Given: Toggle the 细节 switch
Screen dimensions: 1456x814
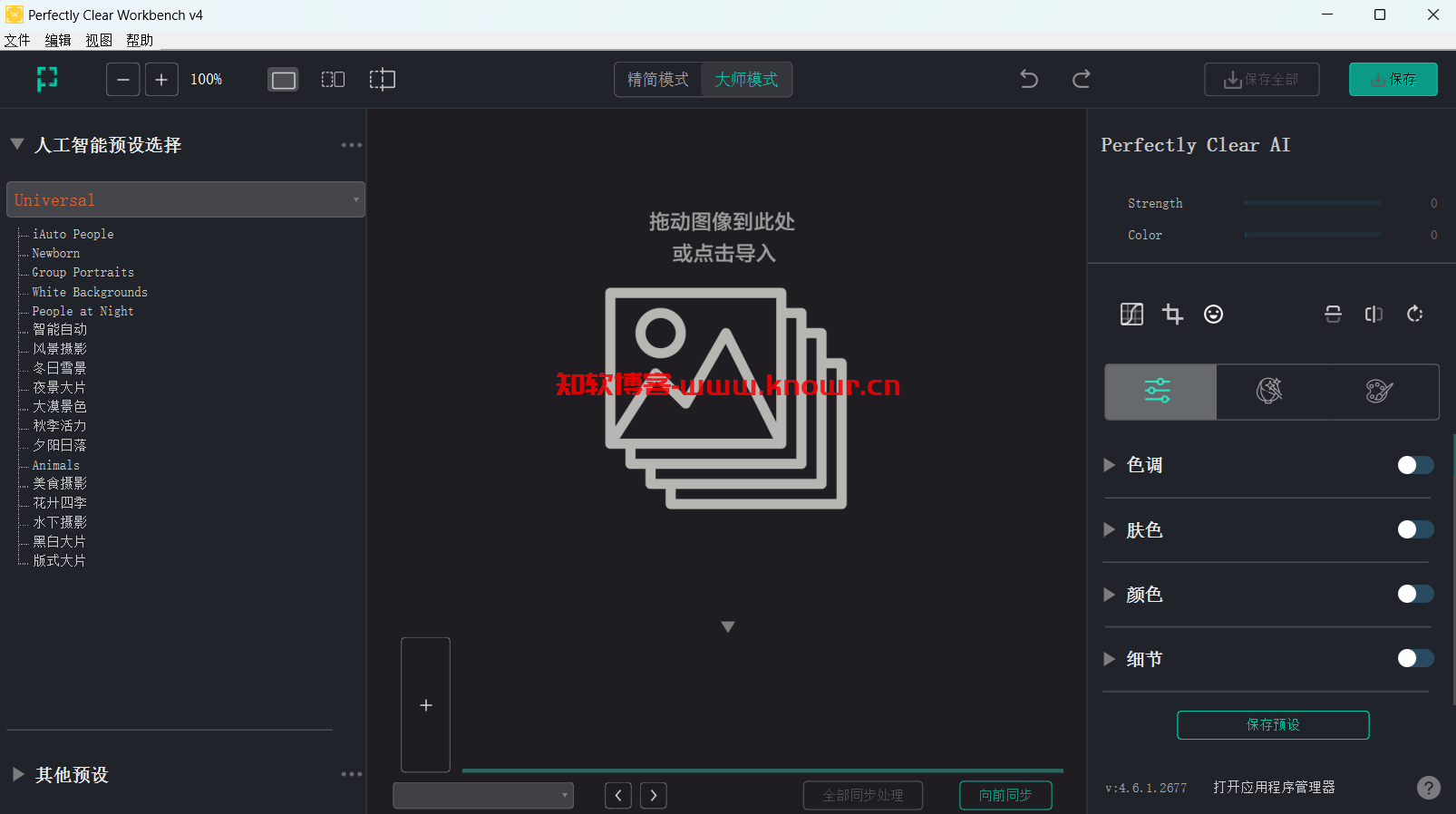Looking at the screenshot, I should pyautogui.click(x=1415, y=658).
